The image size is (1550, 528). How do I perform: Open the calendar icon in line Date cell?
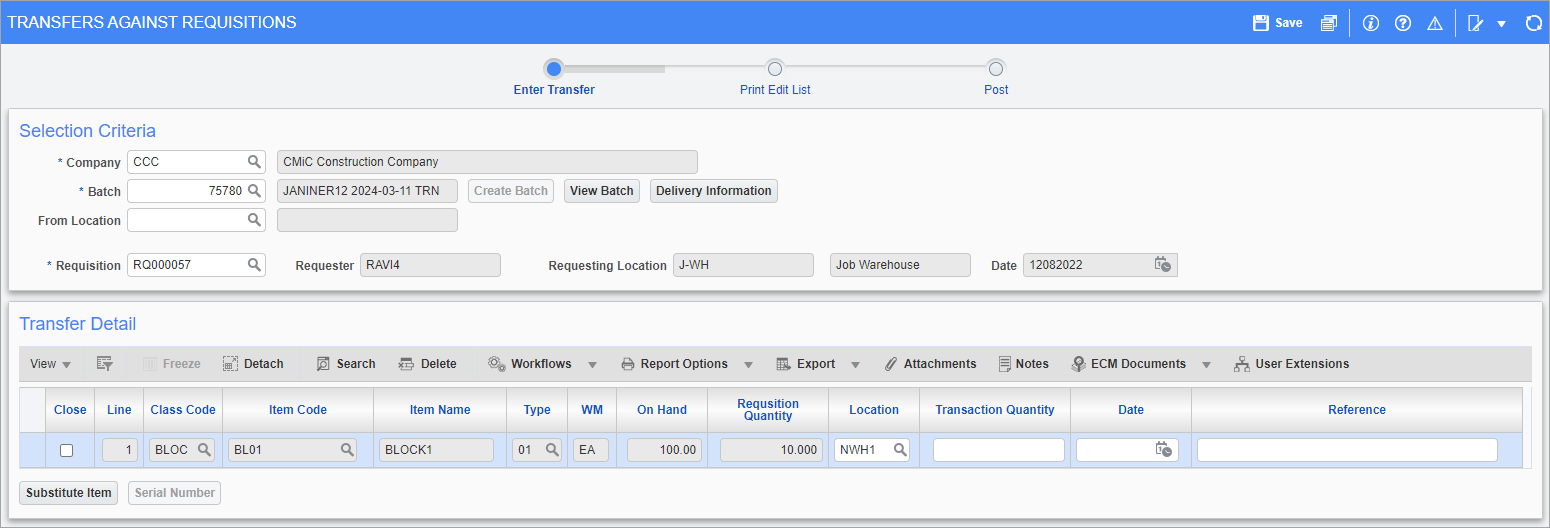coord(1164,450)
